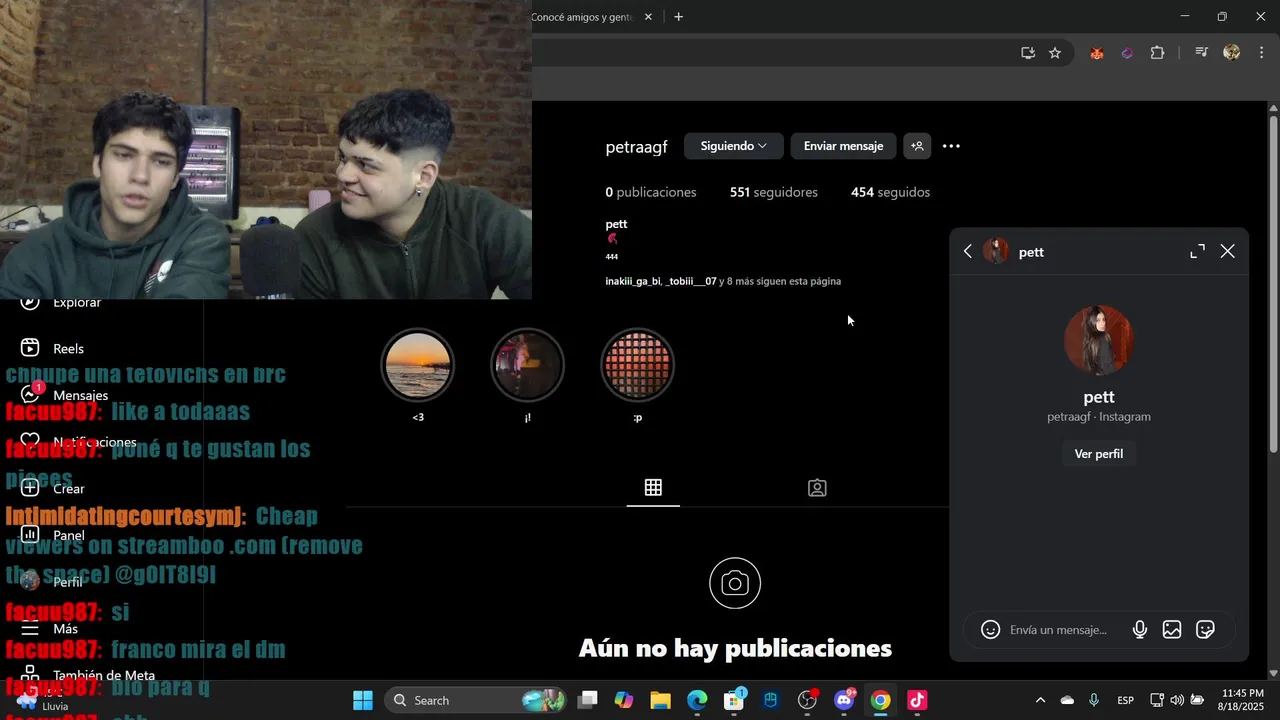Bookmark this page with the star icon
Viewport: 1280px width, 720px height.
(x=1055, y=53)
